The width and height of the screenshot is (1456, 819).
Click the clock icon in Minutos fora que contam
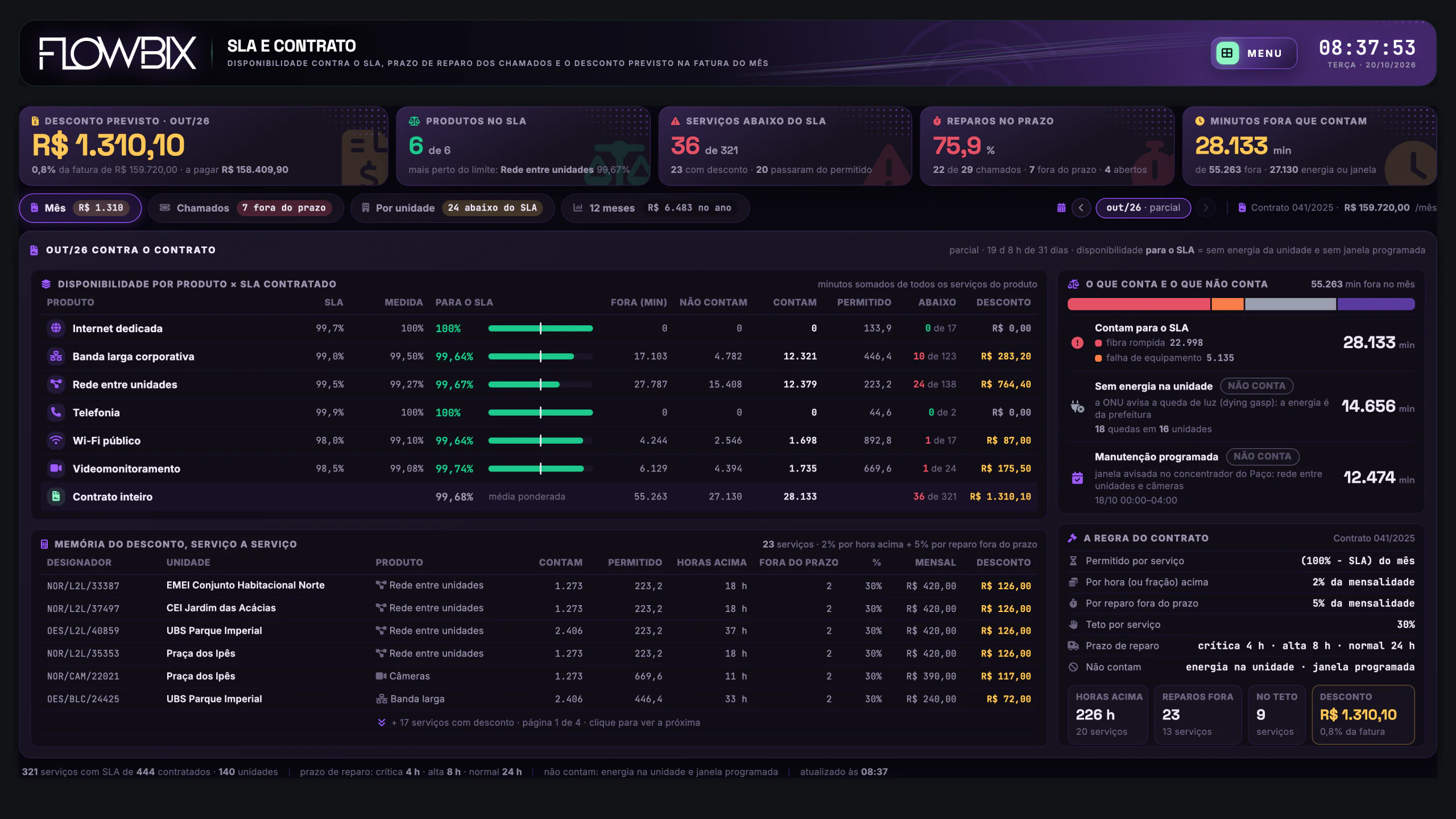click(x=1200, y=121)
